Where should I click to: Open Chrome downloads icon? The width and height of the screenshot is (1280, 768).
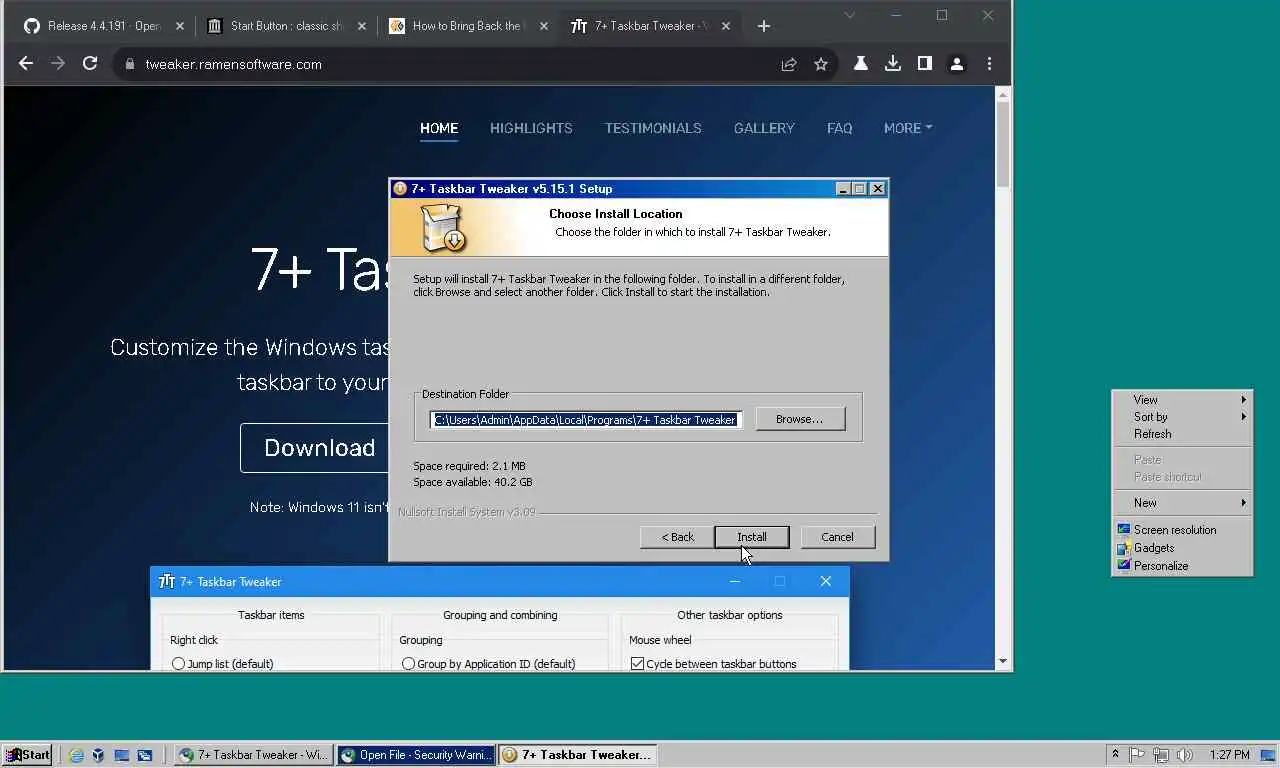pos(893,63)
